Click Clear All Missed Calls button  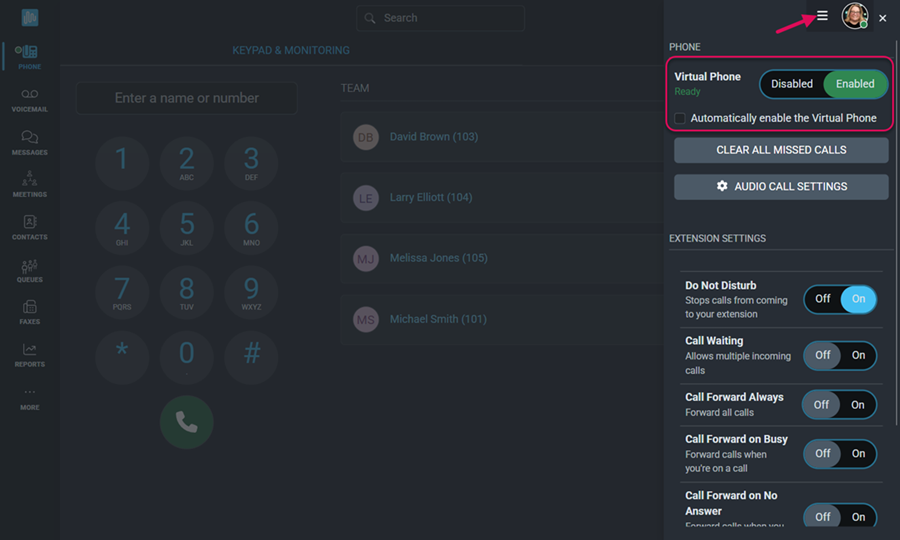(x=781, y=150)
